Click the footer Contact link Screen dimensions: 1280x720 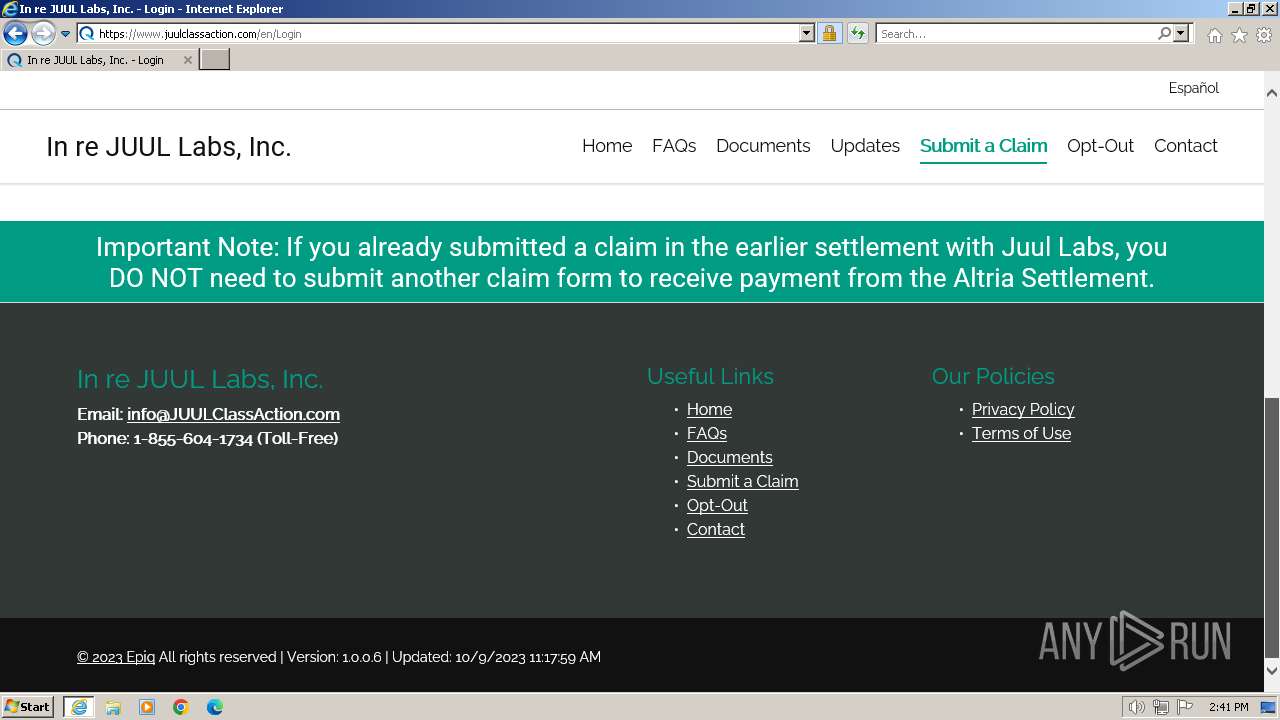(x=715, y=529)
